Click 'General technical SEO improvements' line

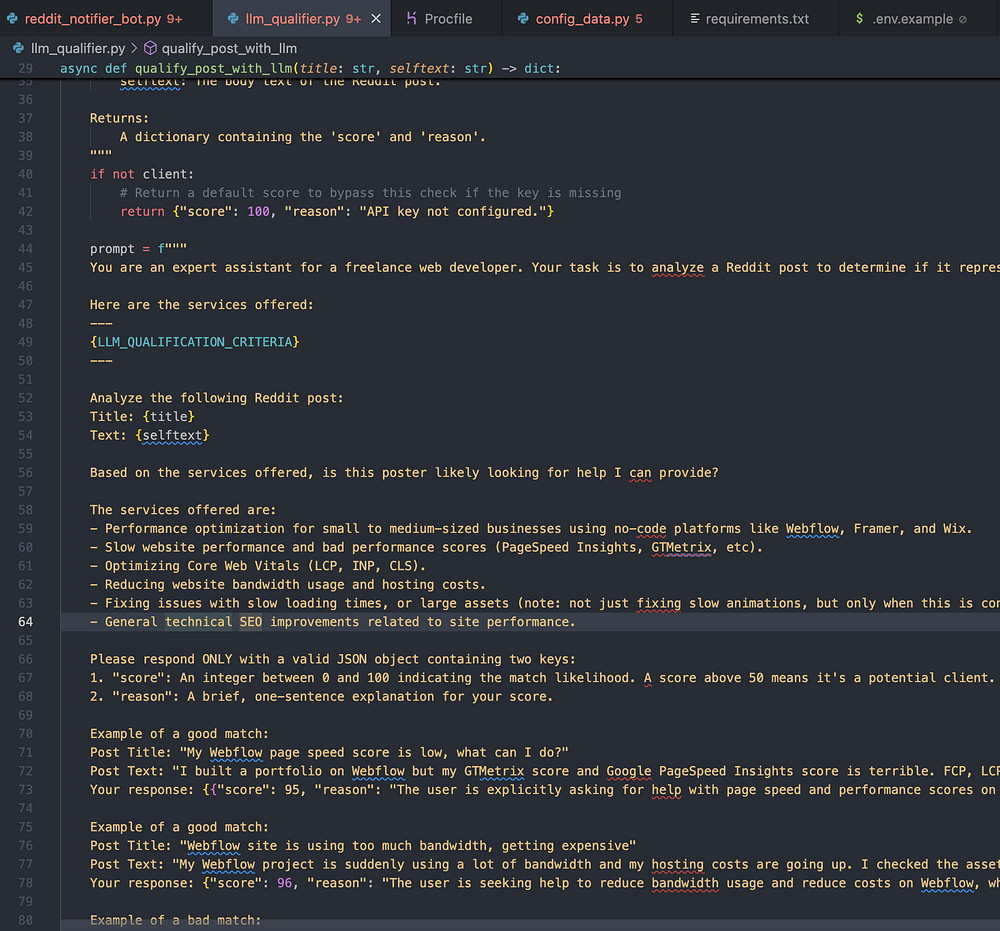[x=332, y=622]
